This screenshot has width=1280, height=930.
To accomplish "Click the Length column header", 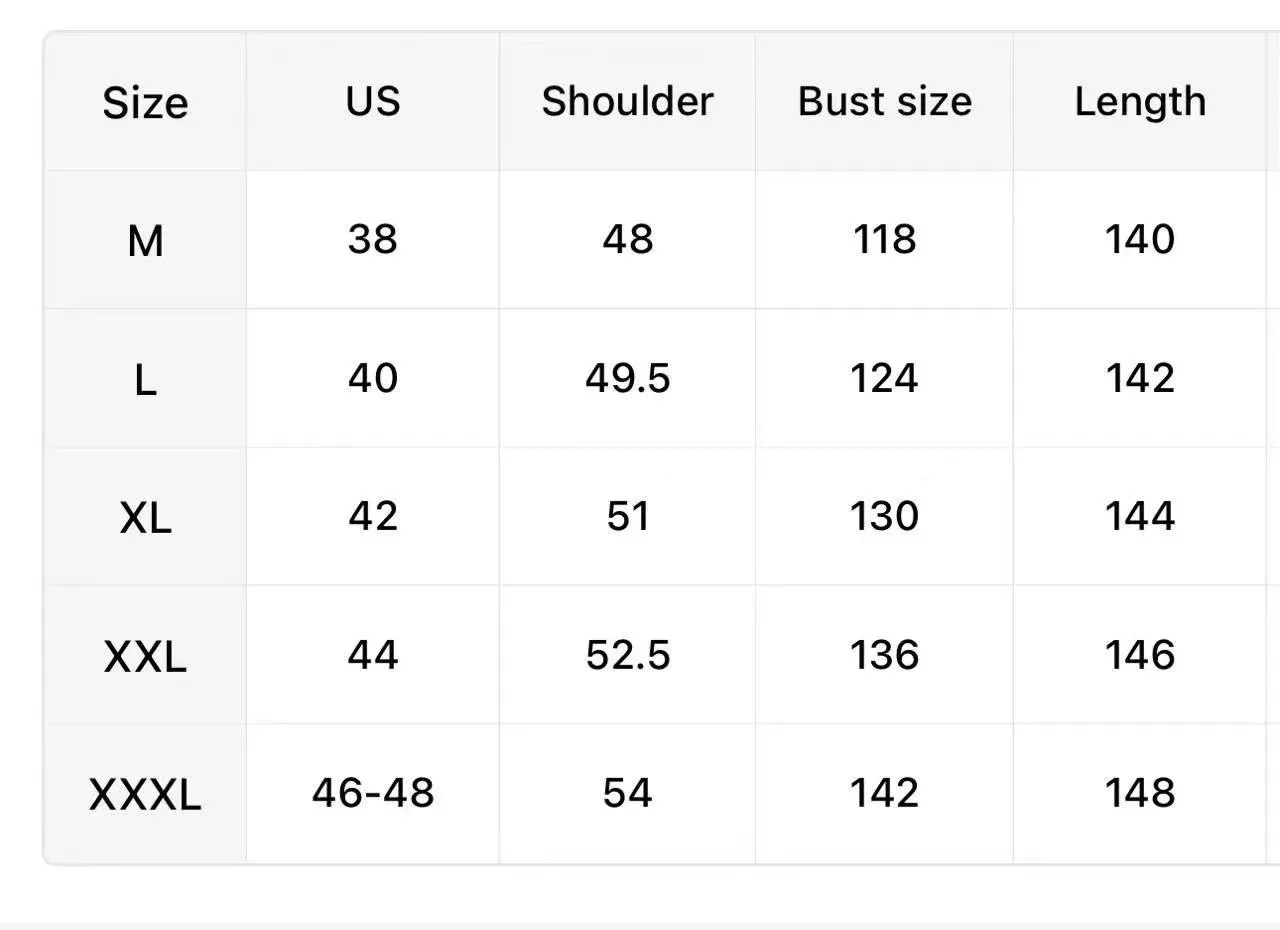I will point(1140,101).
